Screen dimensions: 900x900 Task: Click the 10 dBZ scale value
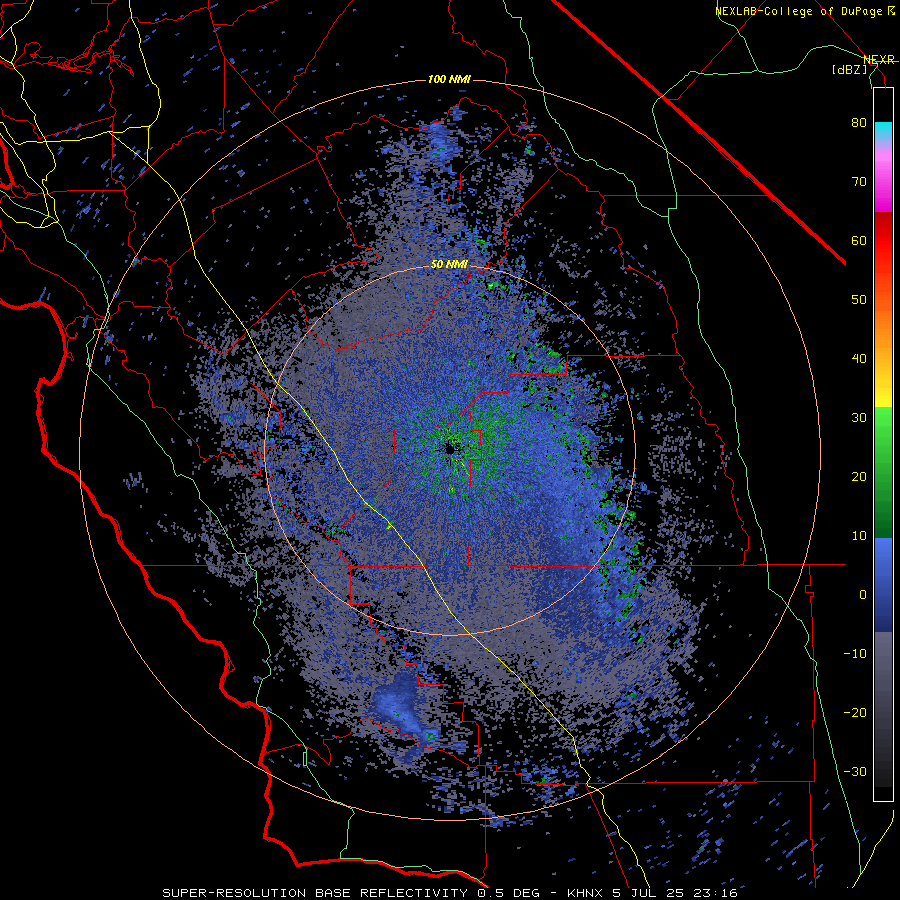point(859,536)
